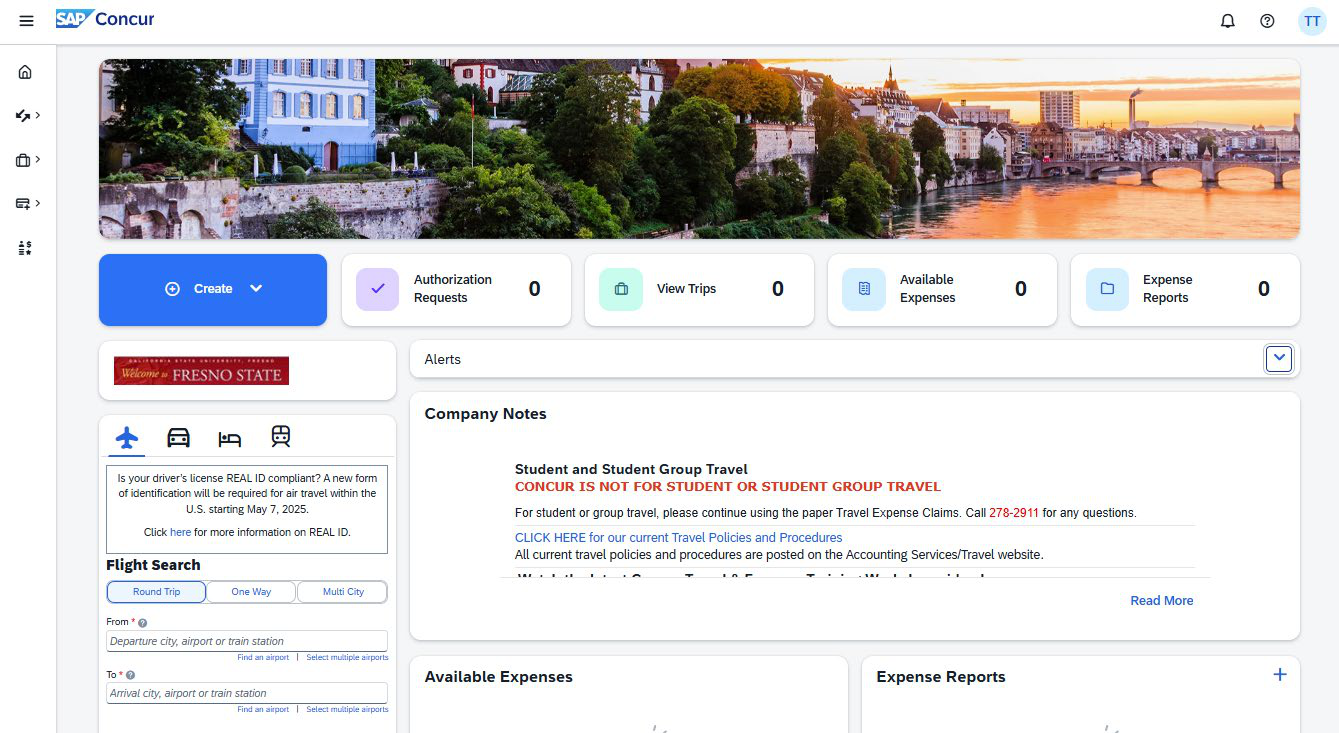Image resolution: width=1339 pixels, height=733 pixels.
Task: Select One Way flight option
Action: (251, 592)
